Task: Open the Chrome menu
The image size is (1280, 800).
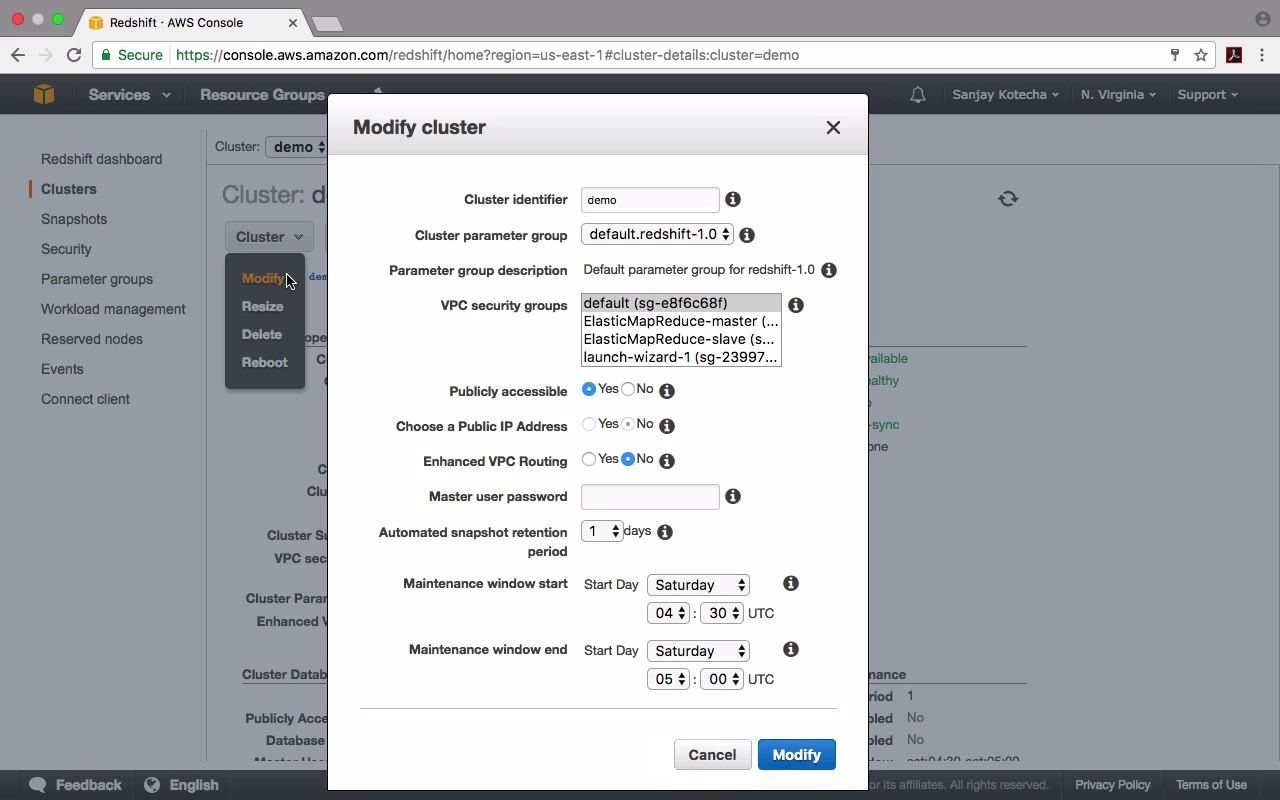Action: 1262,55
